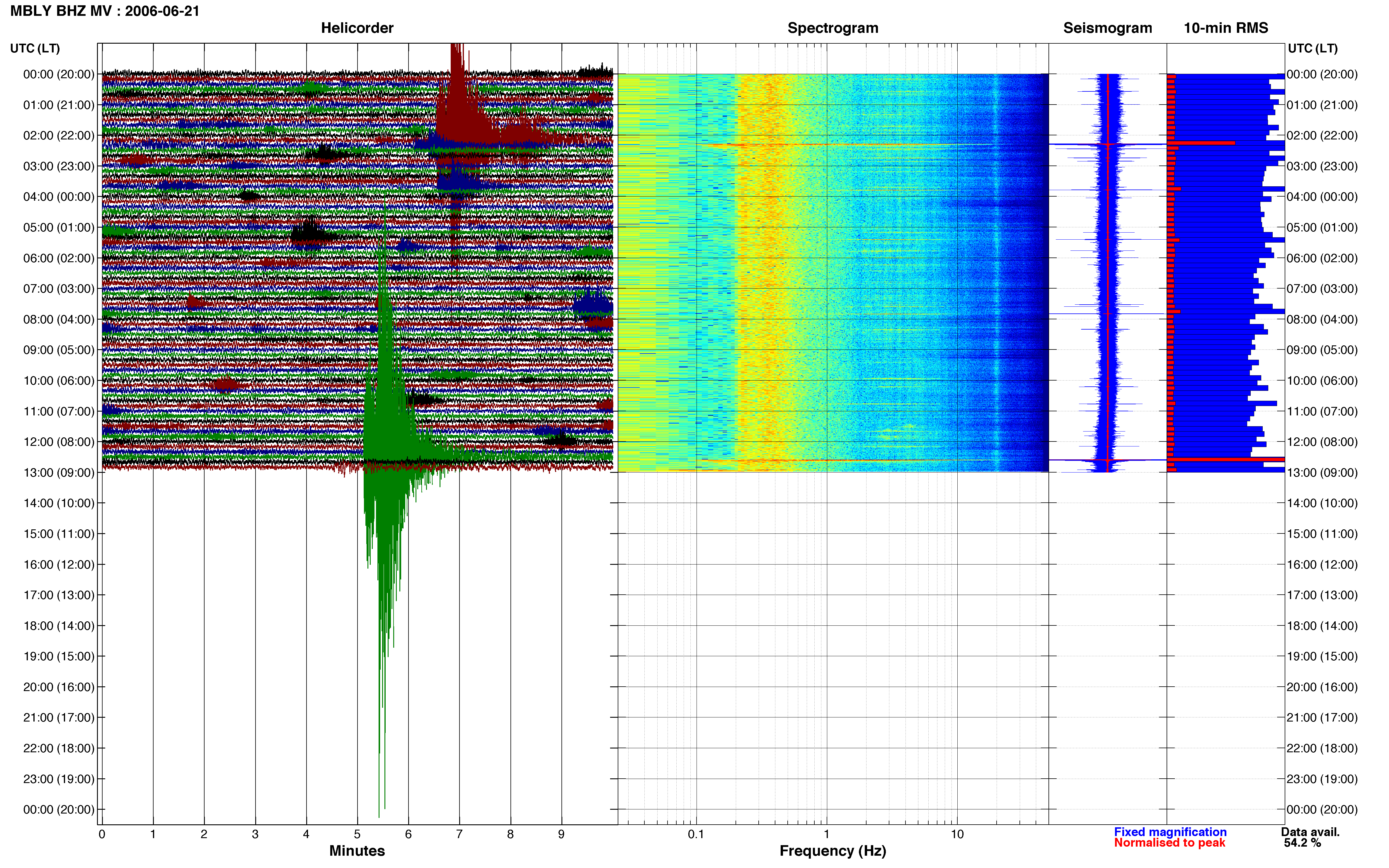1389x868 pixels.
Task: Click left time label '02:00 (22:00)'
Action: [59, 135]
